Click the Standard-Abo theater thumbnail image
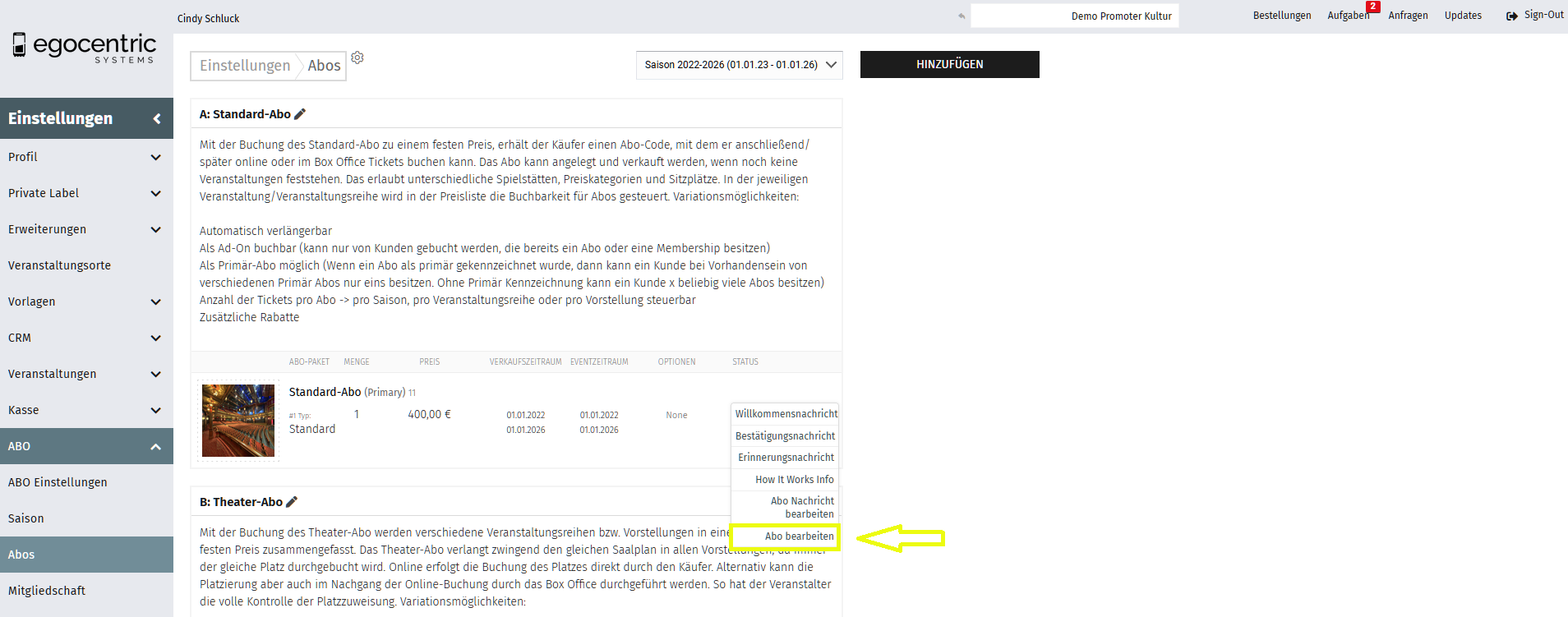This screenshot has height=617, width=1568. (x=238, y=421)
